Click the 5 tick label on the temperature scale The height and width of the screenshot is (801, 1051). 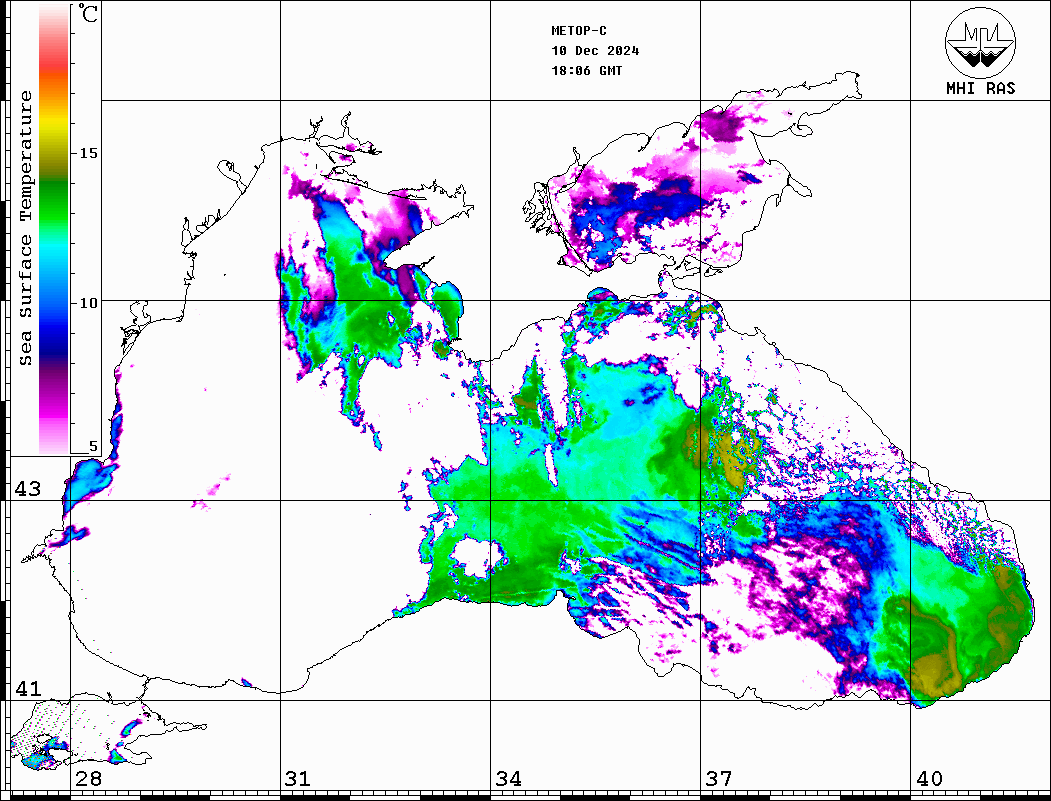click(93, 446)
